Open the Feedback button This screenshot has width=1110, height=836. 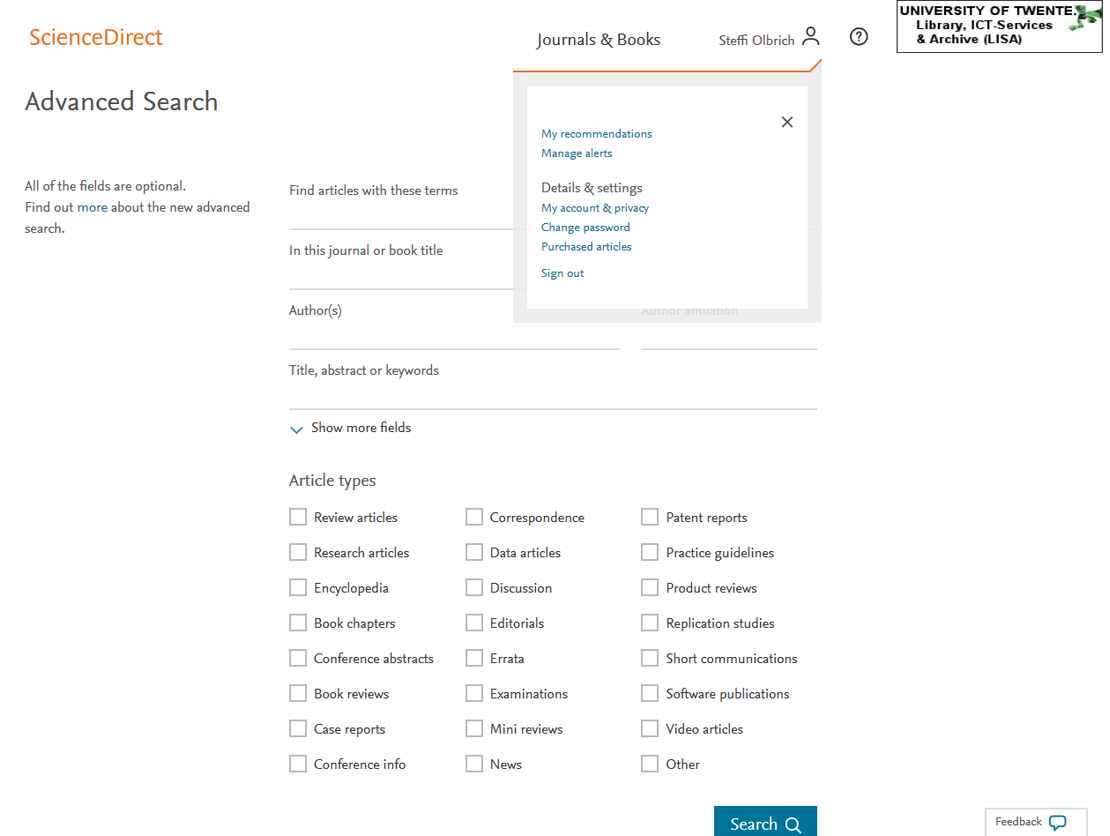pos(1036,822)
